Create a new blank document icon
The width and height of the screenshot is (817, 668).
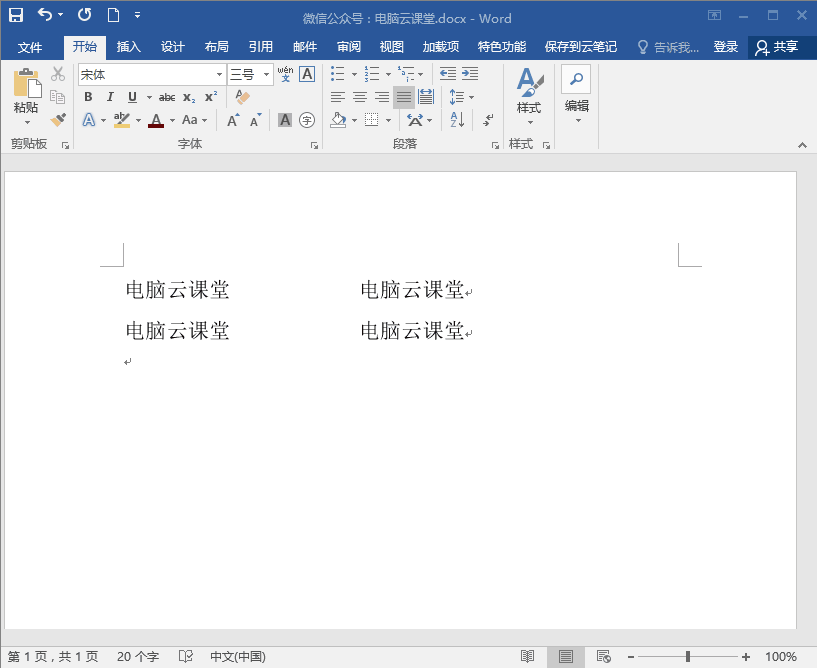(x=113, y=15)
